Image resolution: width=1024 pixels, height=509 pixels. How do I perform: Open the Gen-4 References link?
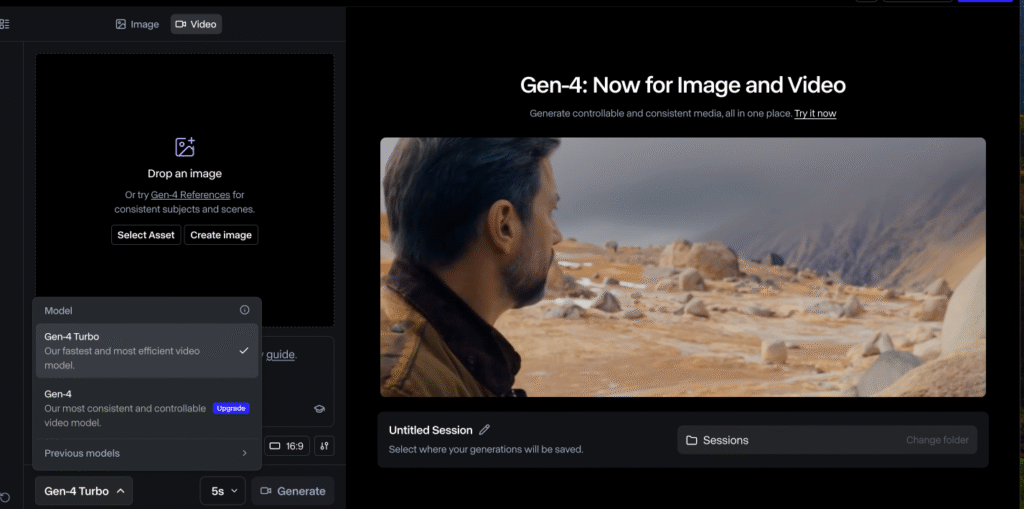tap(190, 195)
